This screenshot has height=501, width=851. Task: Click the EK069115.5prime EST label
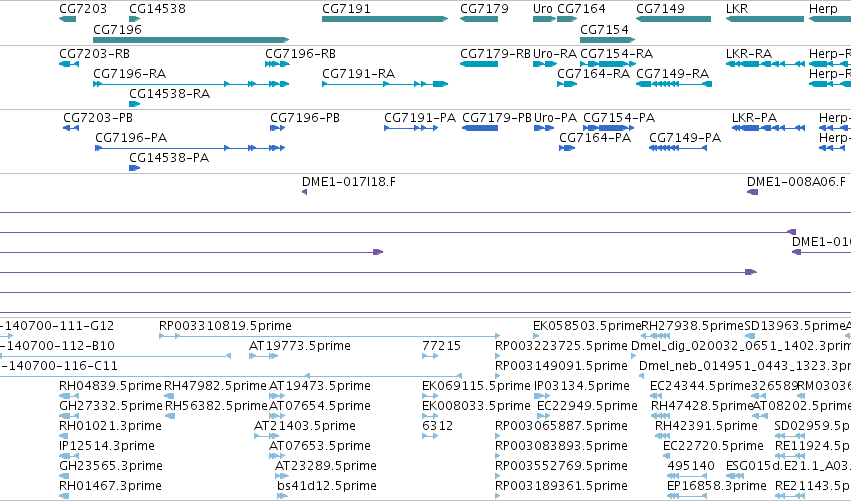click(x=476, y=386)
